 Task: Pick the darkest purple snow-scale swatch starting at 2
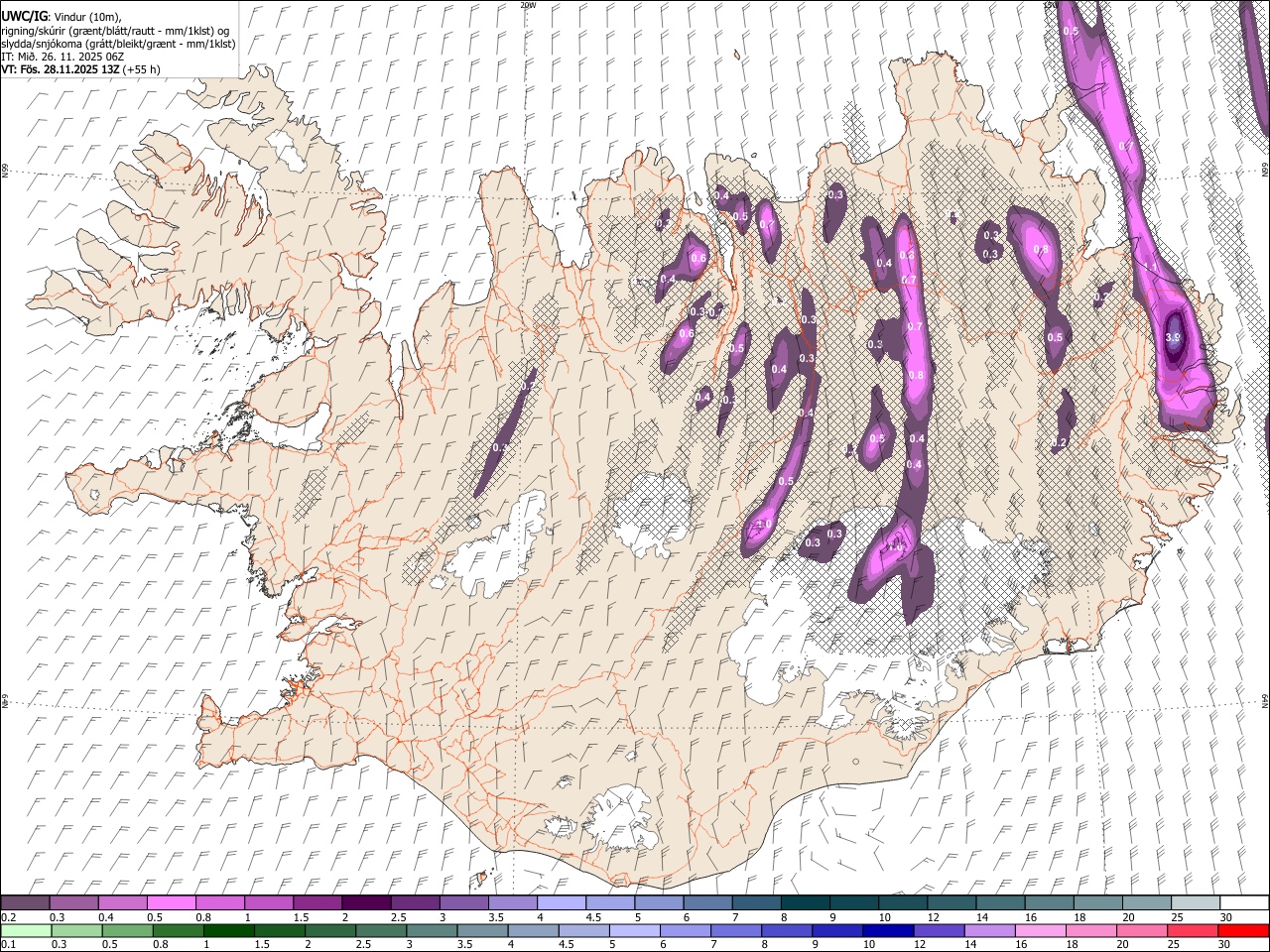pos(365,902)
